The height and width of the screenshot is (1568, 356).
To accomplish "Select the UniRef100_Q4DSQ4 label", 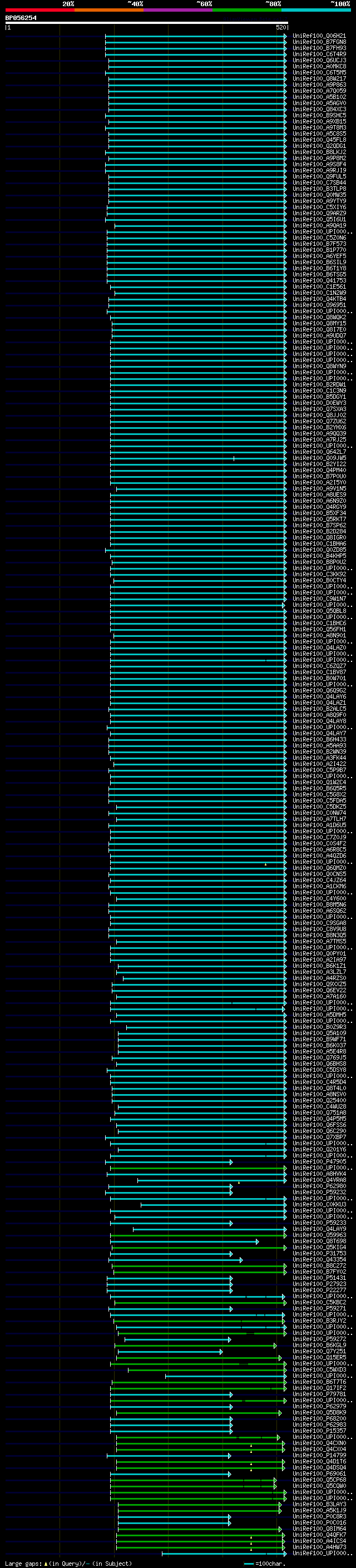I will (x=319, y=1467).
